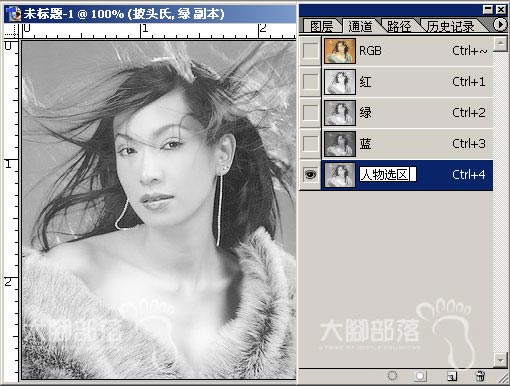Delete current channel trash icon
This screenshot has width=510, height=386.
click(480, 376)
